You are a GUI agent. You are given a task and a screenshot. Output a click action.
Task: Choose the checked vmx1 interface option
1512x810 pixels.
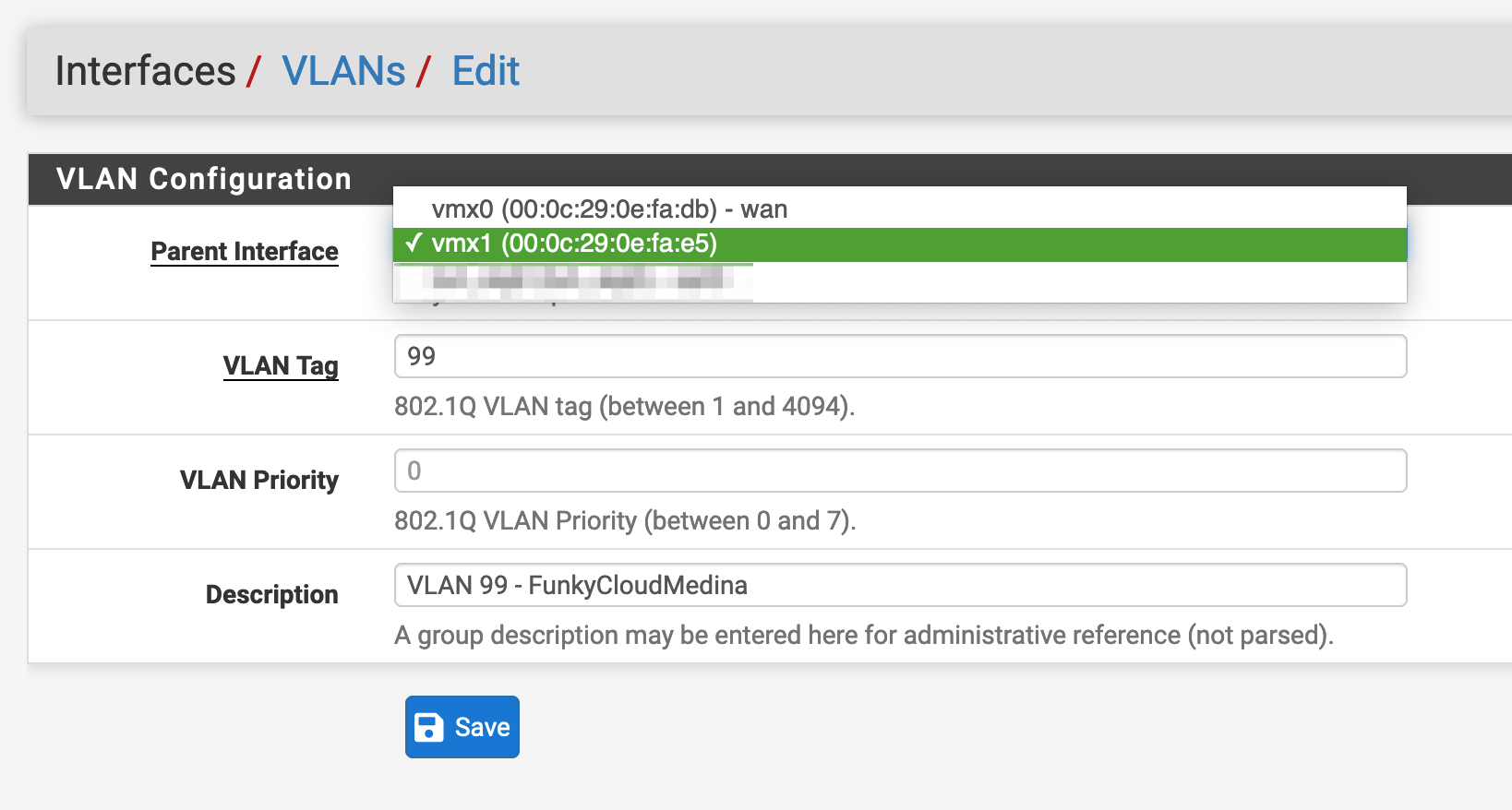point(900,244)
